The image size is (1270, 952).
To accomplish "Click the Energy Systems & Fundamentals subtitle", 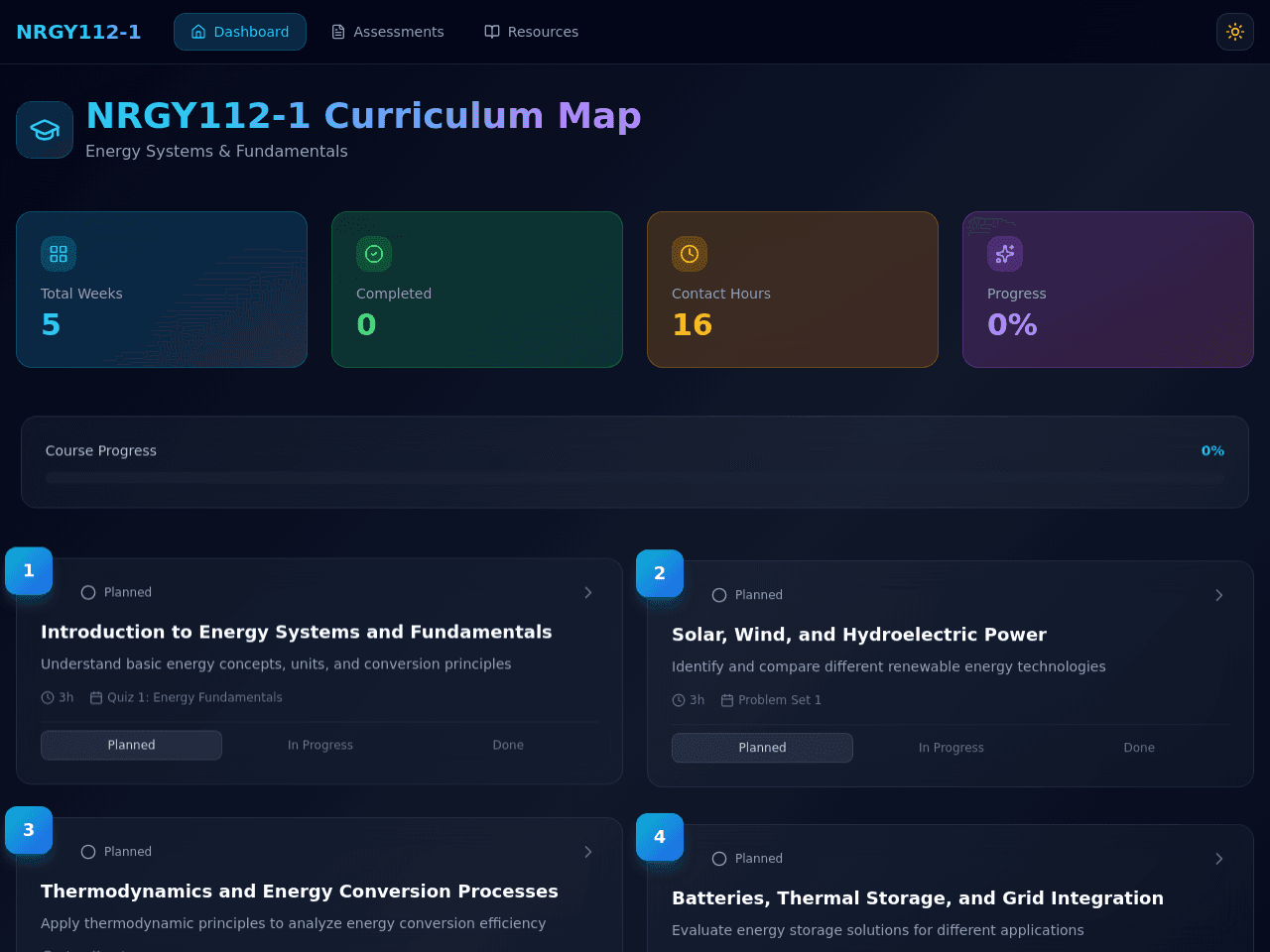I will pos(216,151).
